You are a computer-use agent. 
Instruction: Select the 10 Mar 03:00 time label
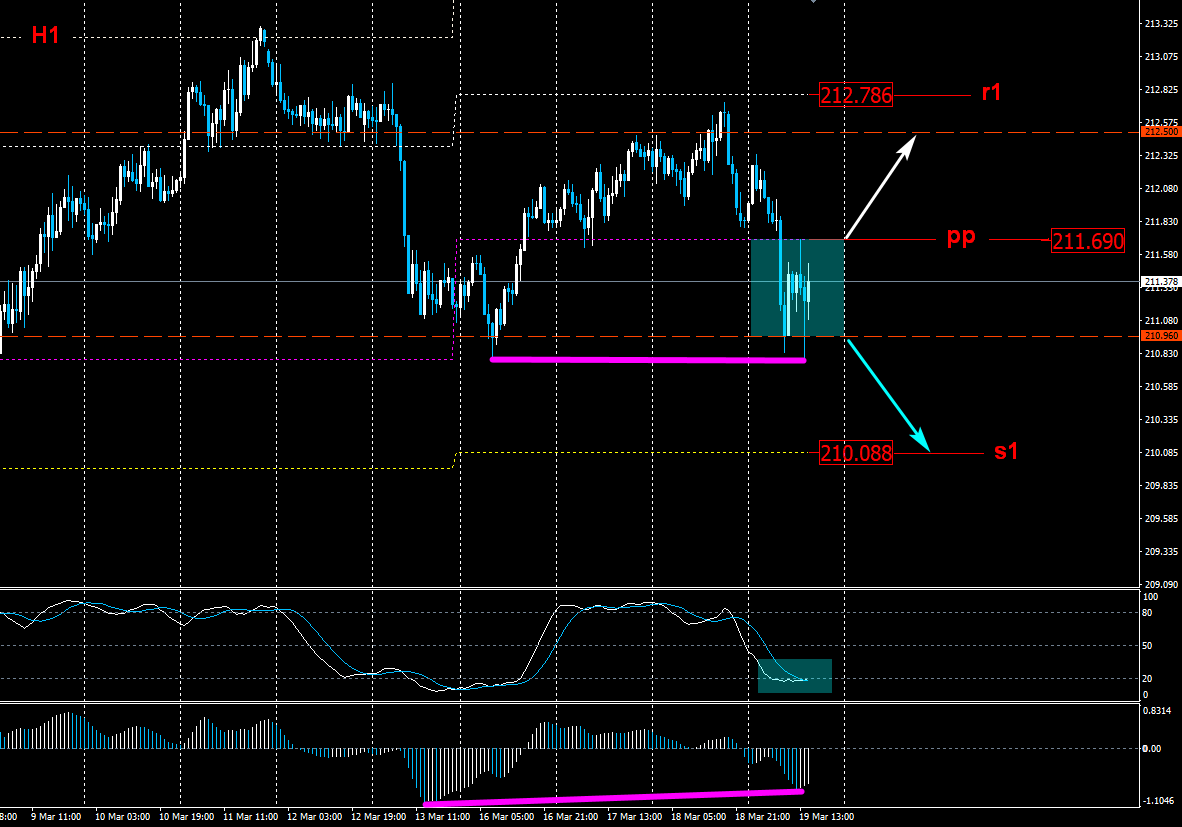coord(122,816)
